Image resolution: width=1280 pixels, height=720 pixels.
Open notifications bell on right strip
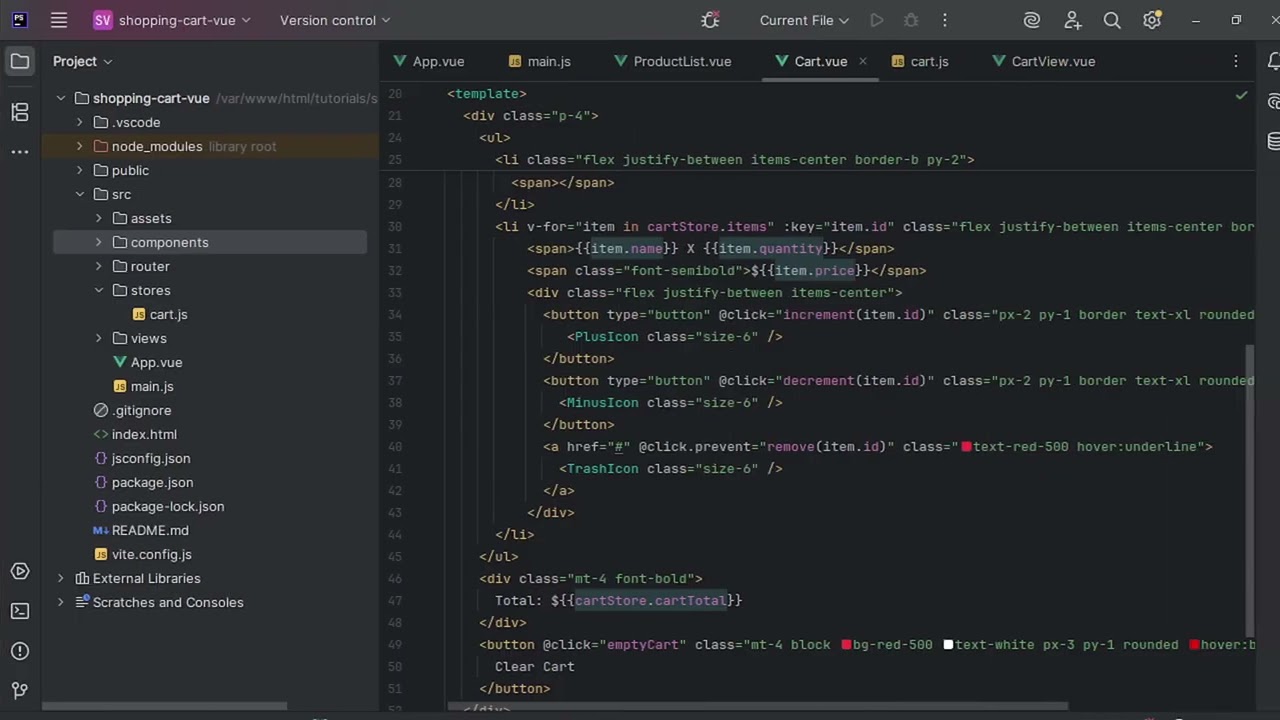pyautogui.click(x=1274, y=61)
